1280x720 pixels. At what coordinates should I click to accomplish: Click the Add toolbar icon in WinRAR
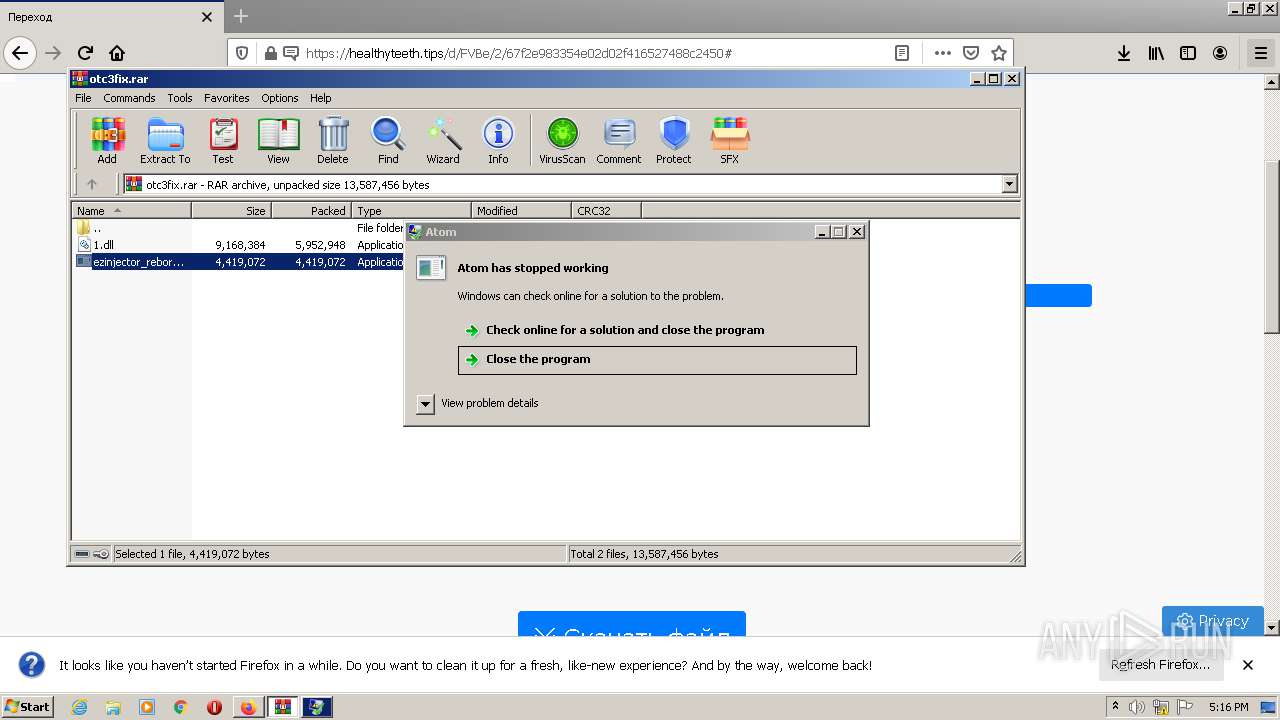click(x=107, y=140)
